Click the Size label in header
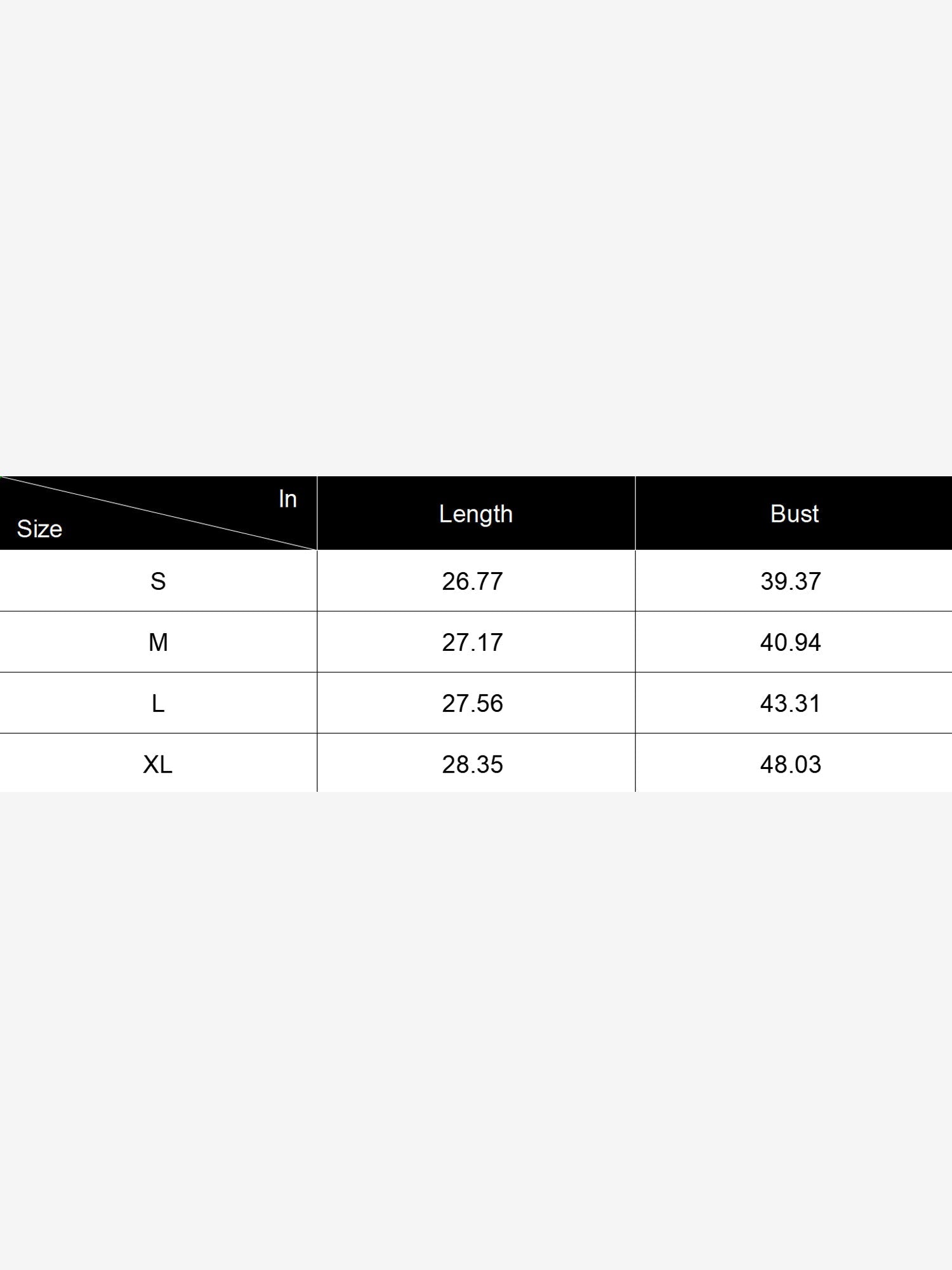 coord(39,529)
